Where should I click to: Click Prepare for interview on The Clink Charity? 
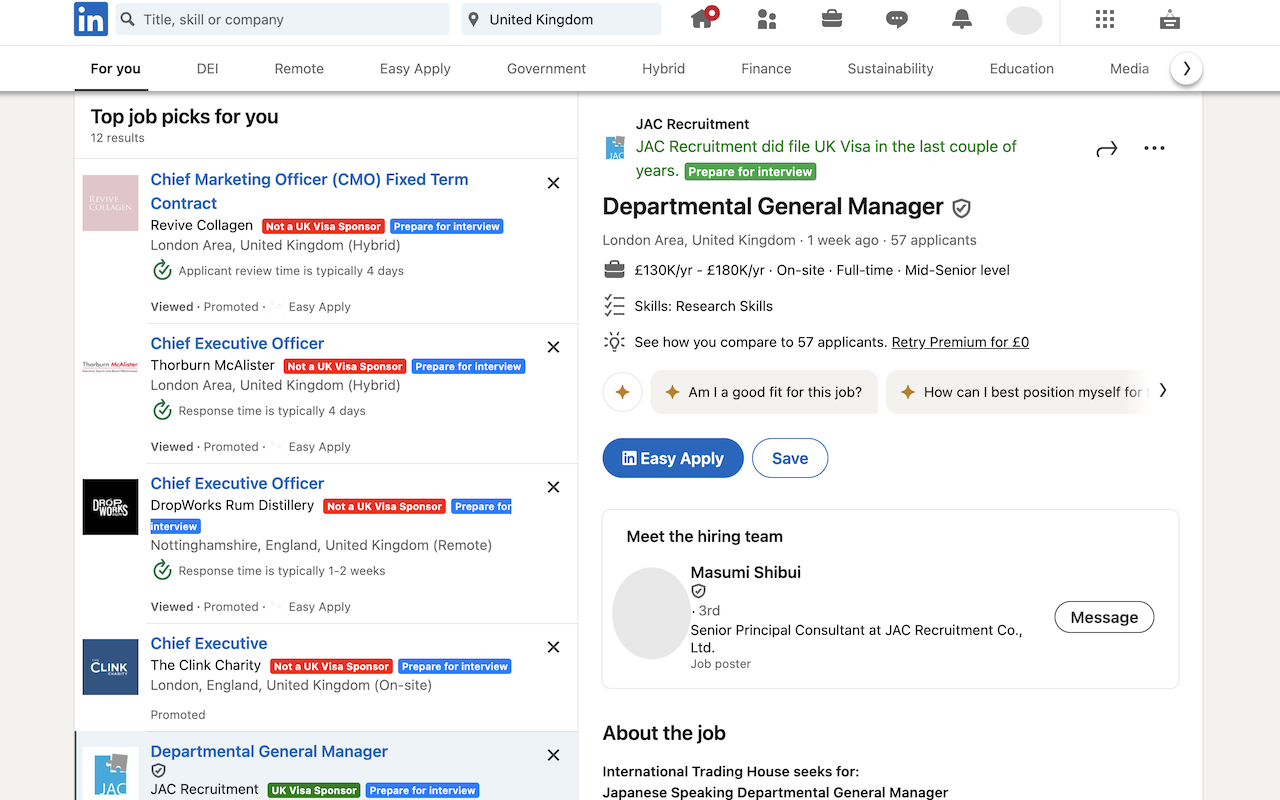pyautogui.click(x=455, y=666)
